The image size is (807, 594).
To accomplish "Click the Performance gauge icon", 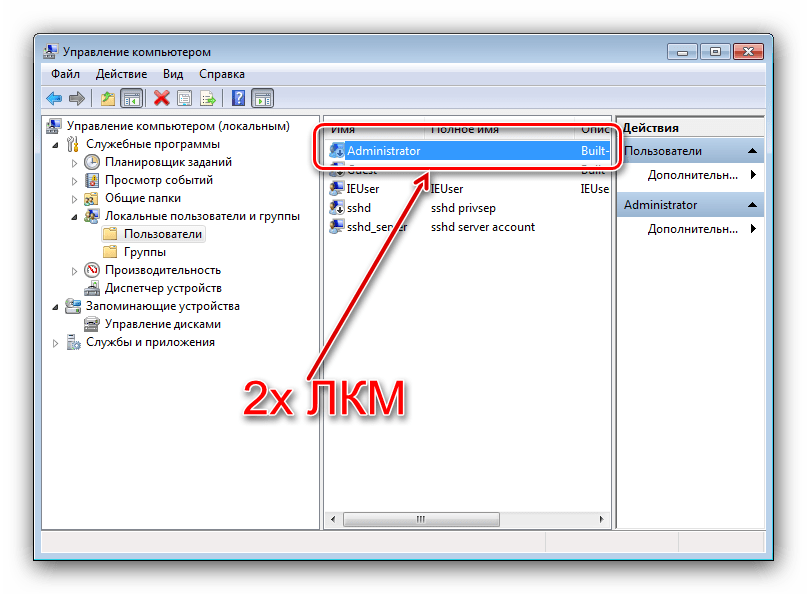I will [x=92, y=270].
